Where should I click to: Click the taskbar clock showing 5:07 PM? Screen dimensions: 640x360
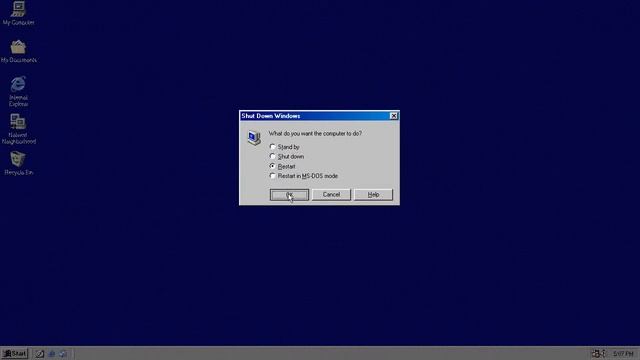(623, 353)
